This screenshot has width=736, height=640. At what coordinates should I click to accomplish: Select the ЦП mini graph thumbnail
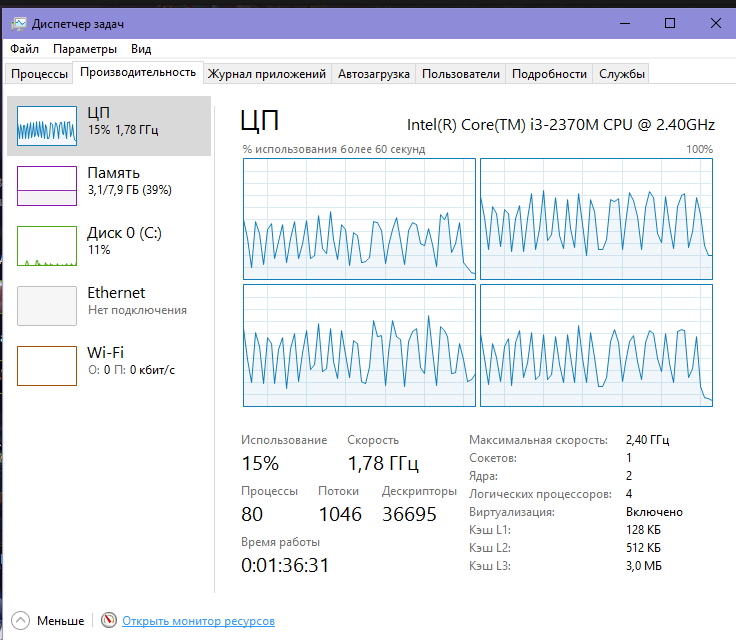coord(47,126)
